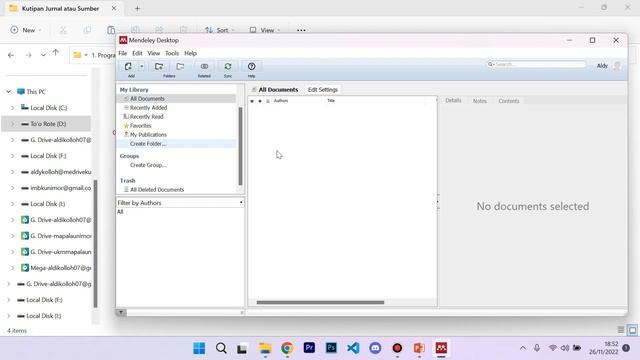Collapse This PC in navigation pane

pos(9,92)
